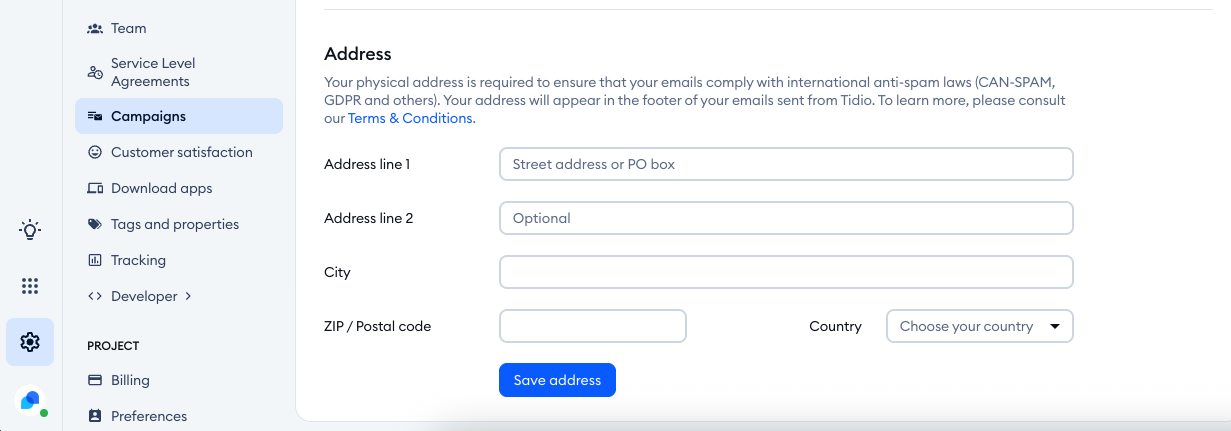Click the Tags and properties tag icon
This screenshot has height=431, width=1231.
95,224
